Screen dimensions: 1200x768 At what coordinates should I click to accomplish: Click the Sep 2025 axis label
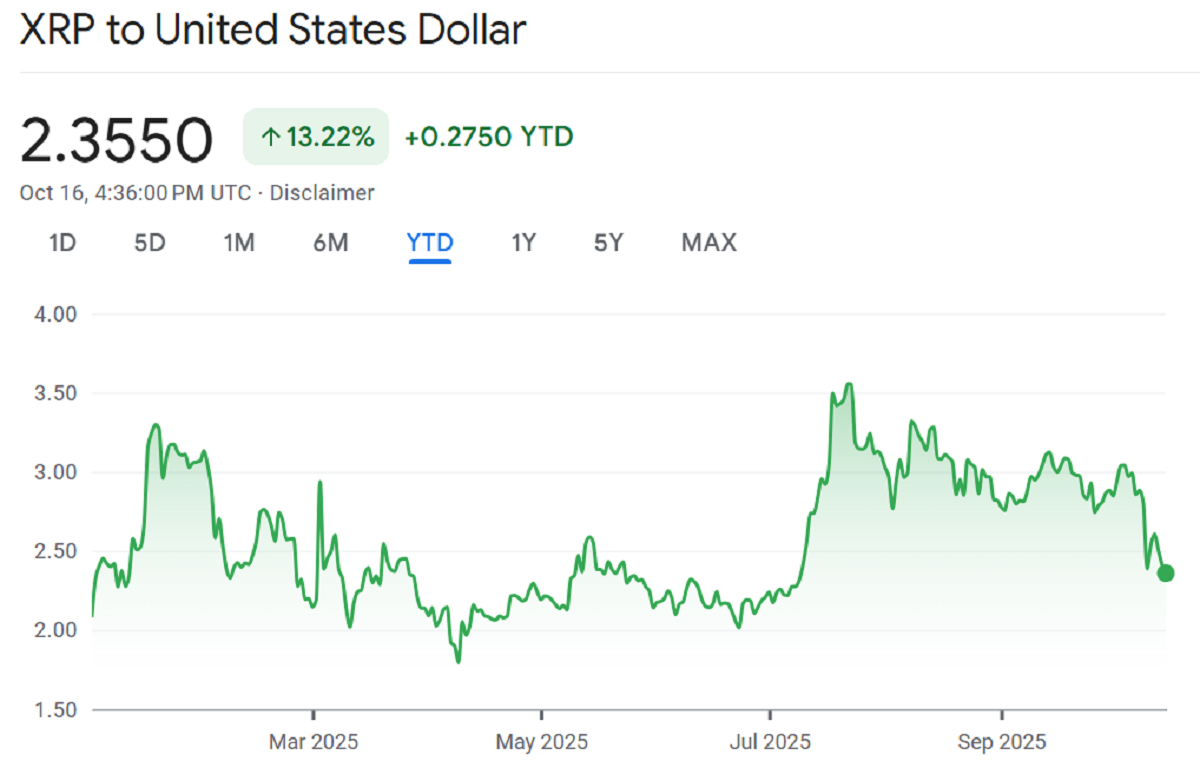(1001, 743)
